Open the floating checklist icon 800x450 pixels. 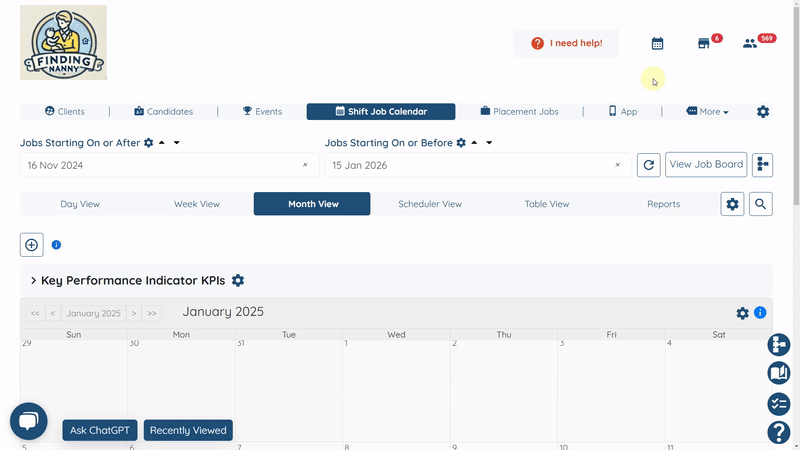point(779,404)
